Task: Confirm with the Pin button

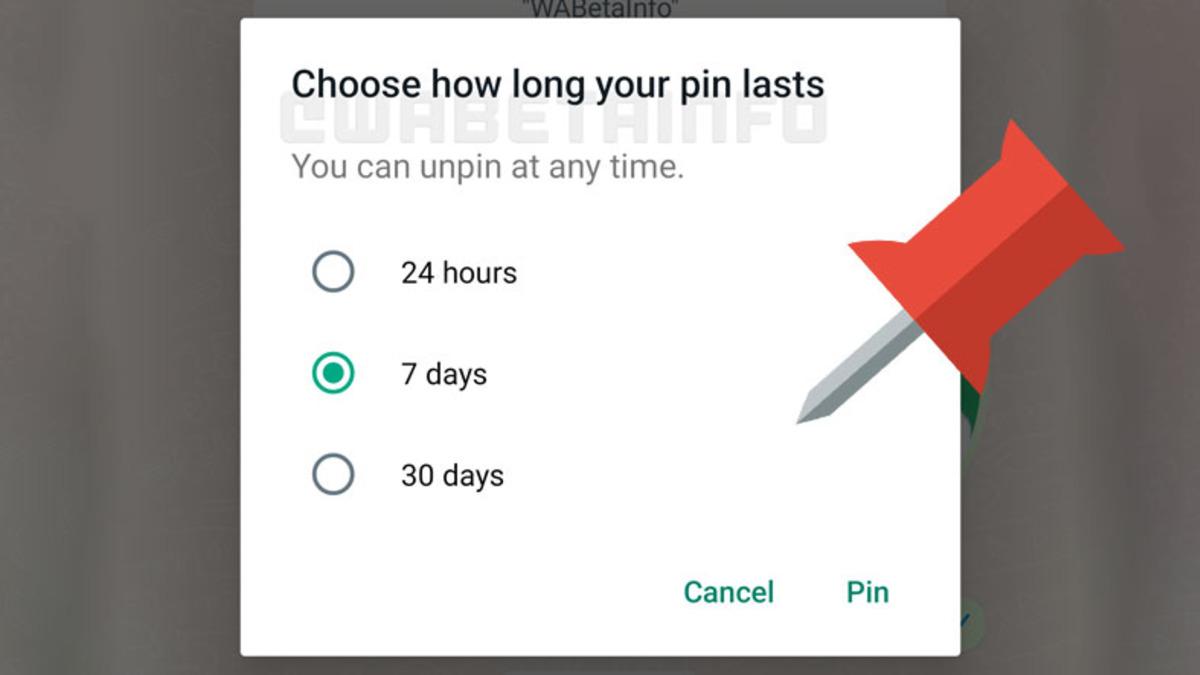Action: (867, 592)
